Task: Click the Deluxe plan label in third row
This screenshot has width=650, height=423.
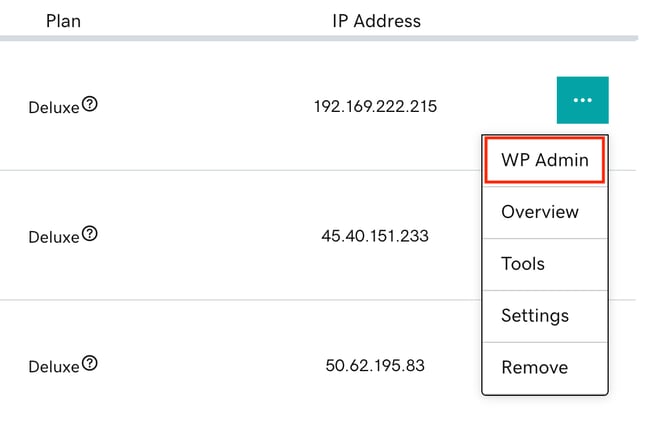Action: coord(53,367)
